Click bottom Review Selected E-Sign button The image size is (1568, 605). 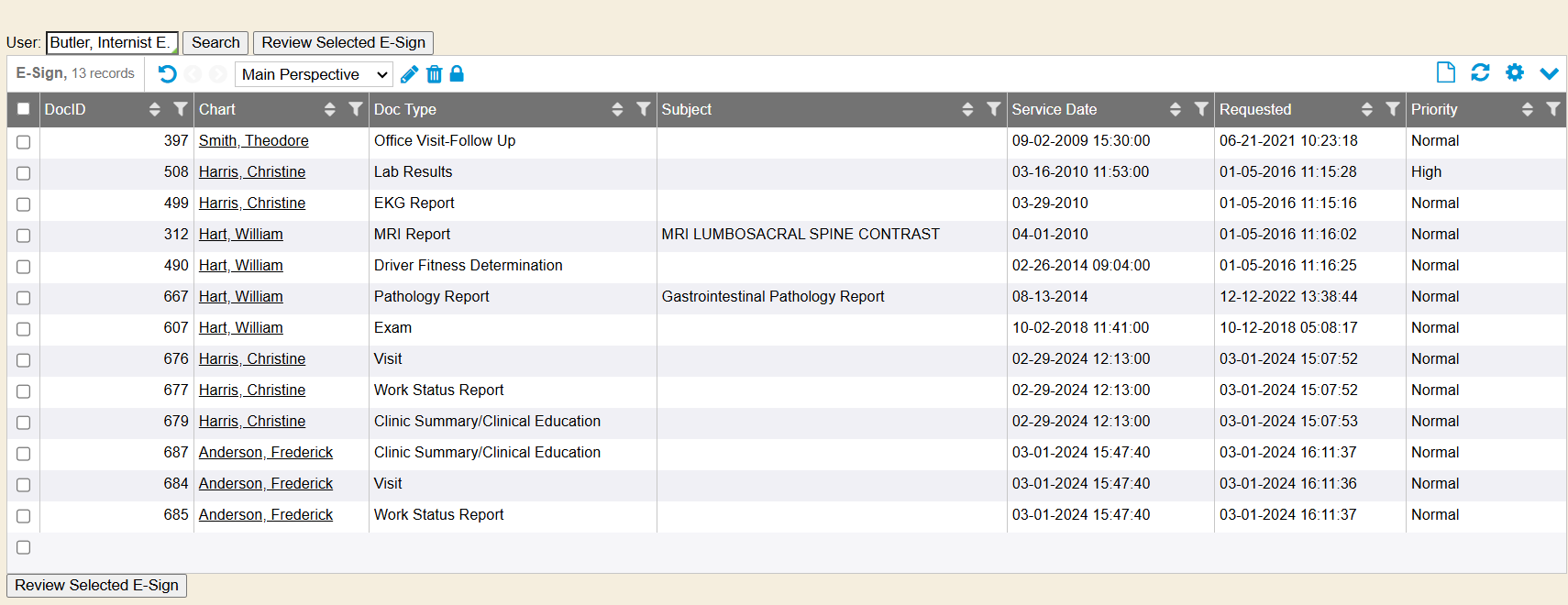point(96,585)
